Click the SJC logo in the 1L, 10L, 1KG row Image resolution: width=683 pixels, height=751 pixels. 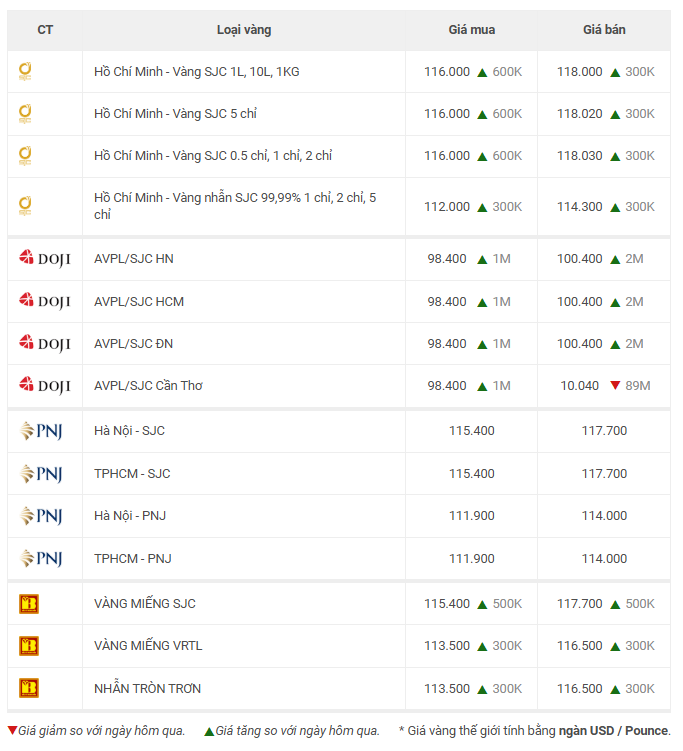[25, 71]
